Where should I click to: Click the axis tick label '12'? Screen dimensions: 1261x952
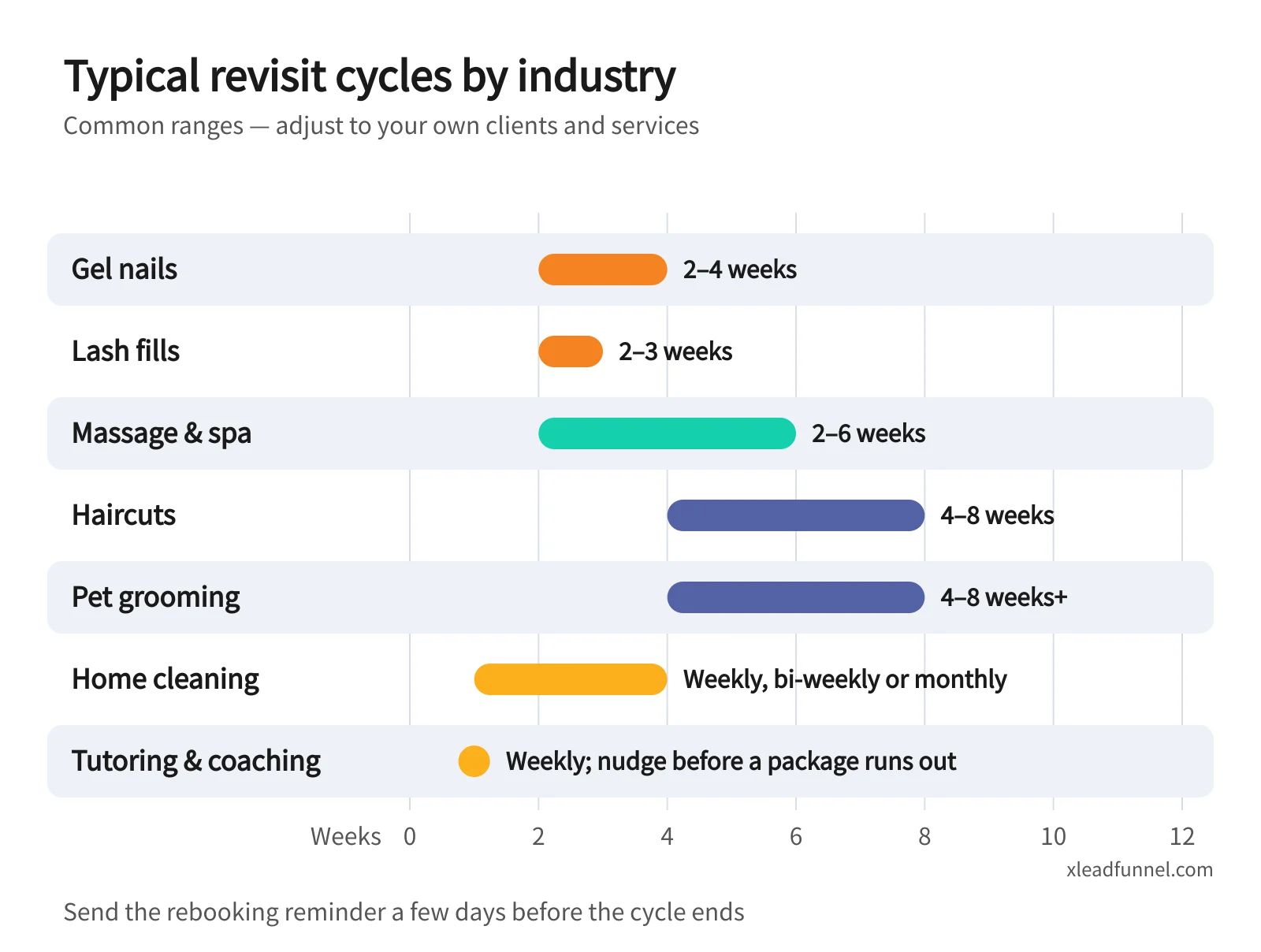(x=1182, y=836)
